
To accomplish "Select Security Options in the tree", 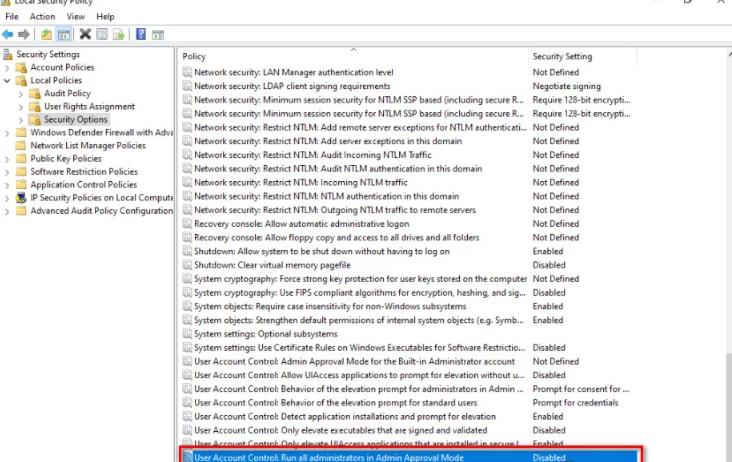I will (x=76, y=119).
